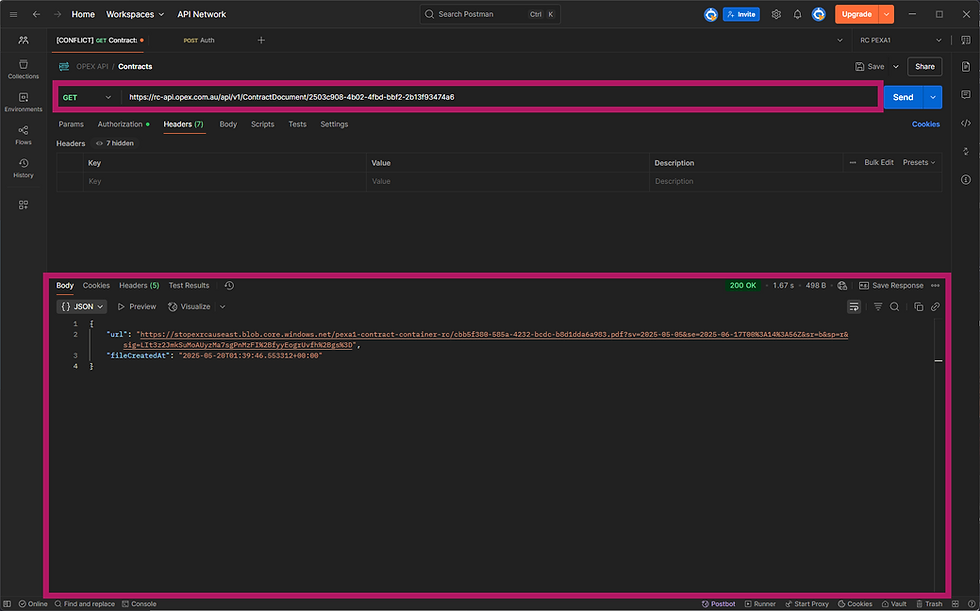Click the profile avatar beside Upgrade
The height and width of the screenshot is (611, 980).
click(819, 14)
